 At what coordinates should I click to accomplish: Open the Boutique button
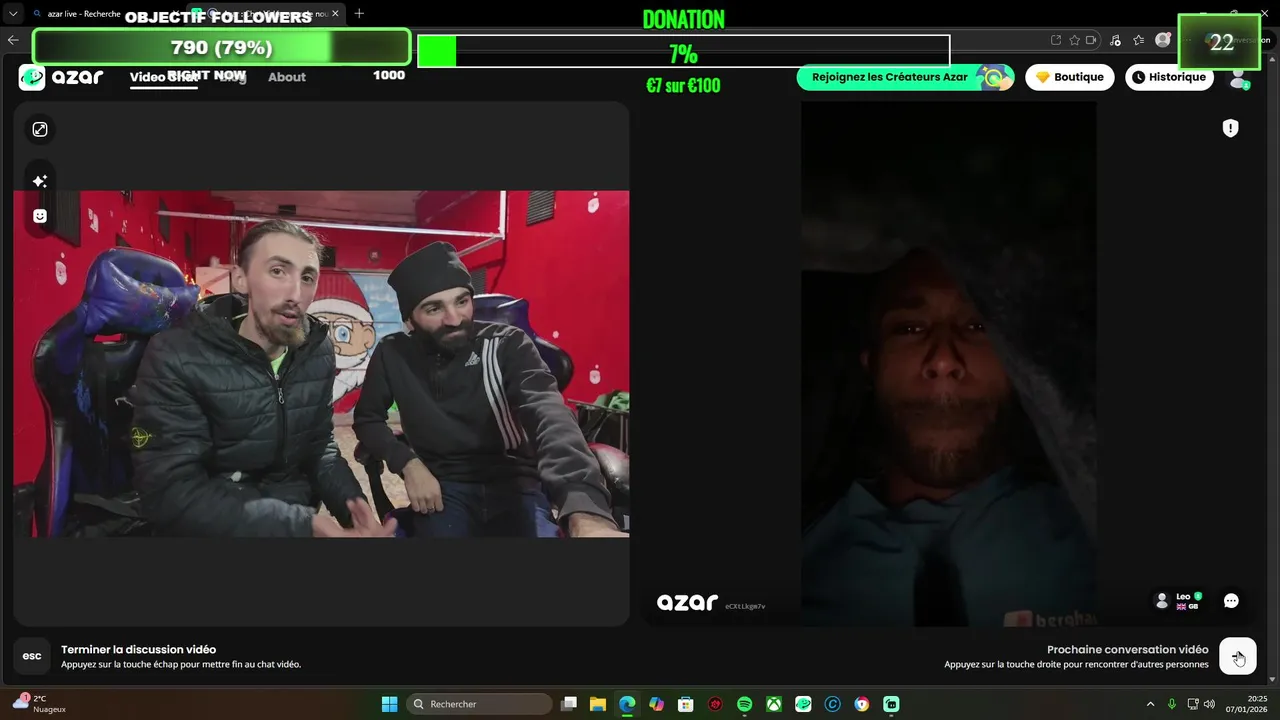(x=1069, y=77)
